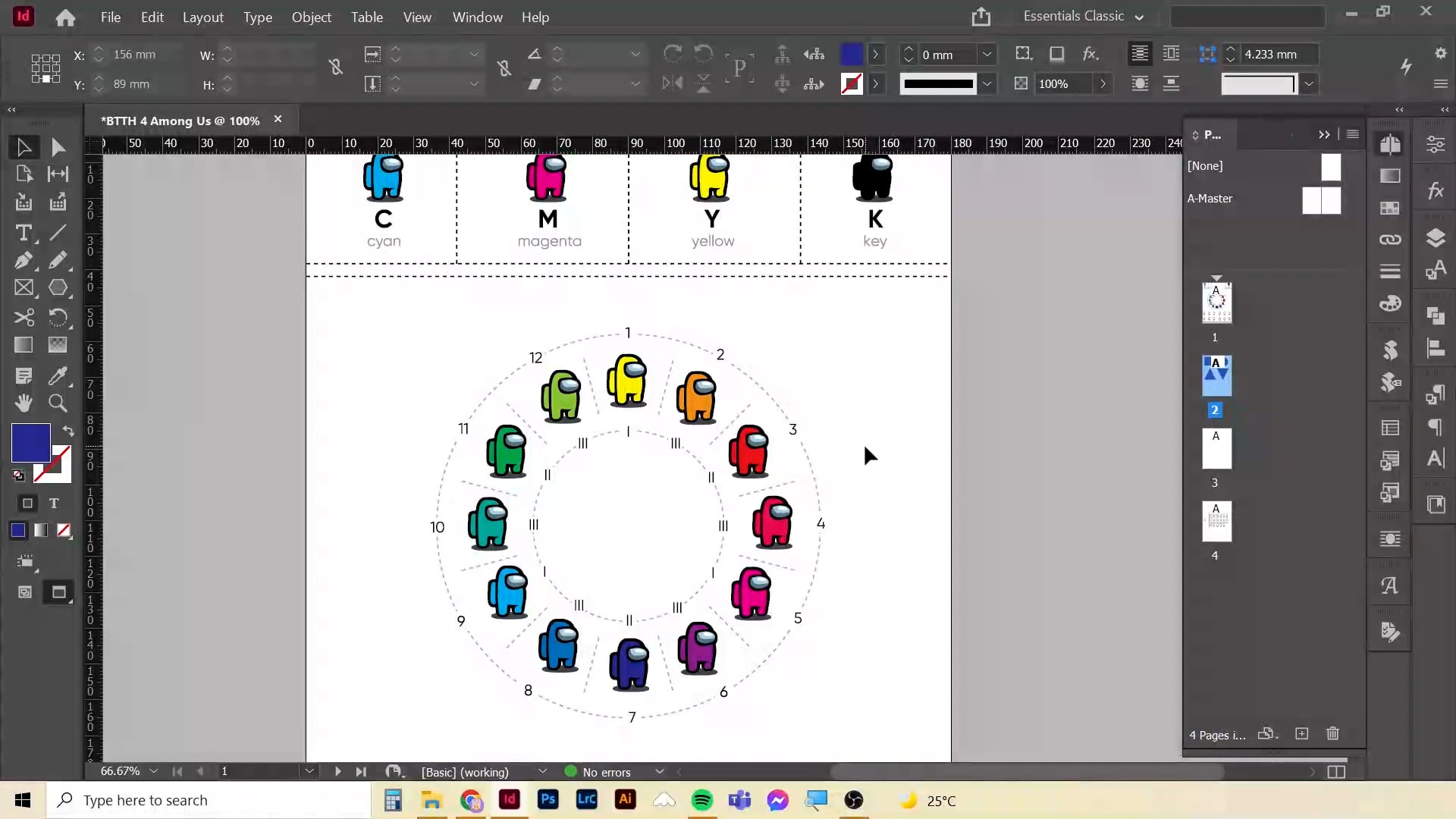Open the Layers panel icon
1456x819 pixels.
[1436, 238]
